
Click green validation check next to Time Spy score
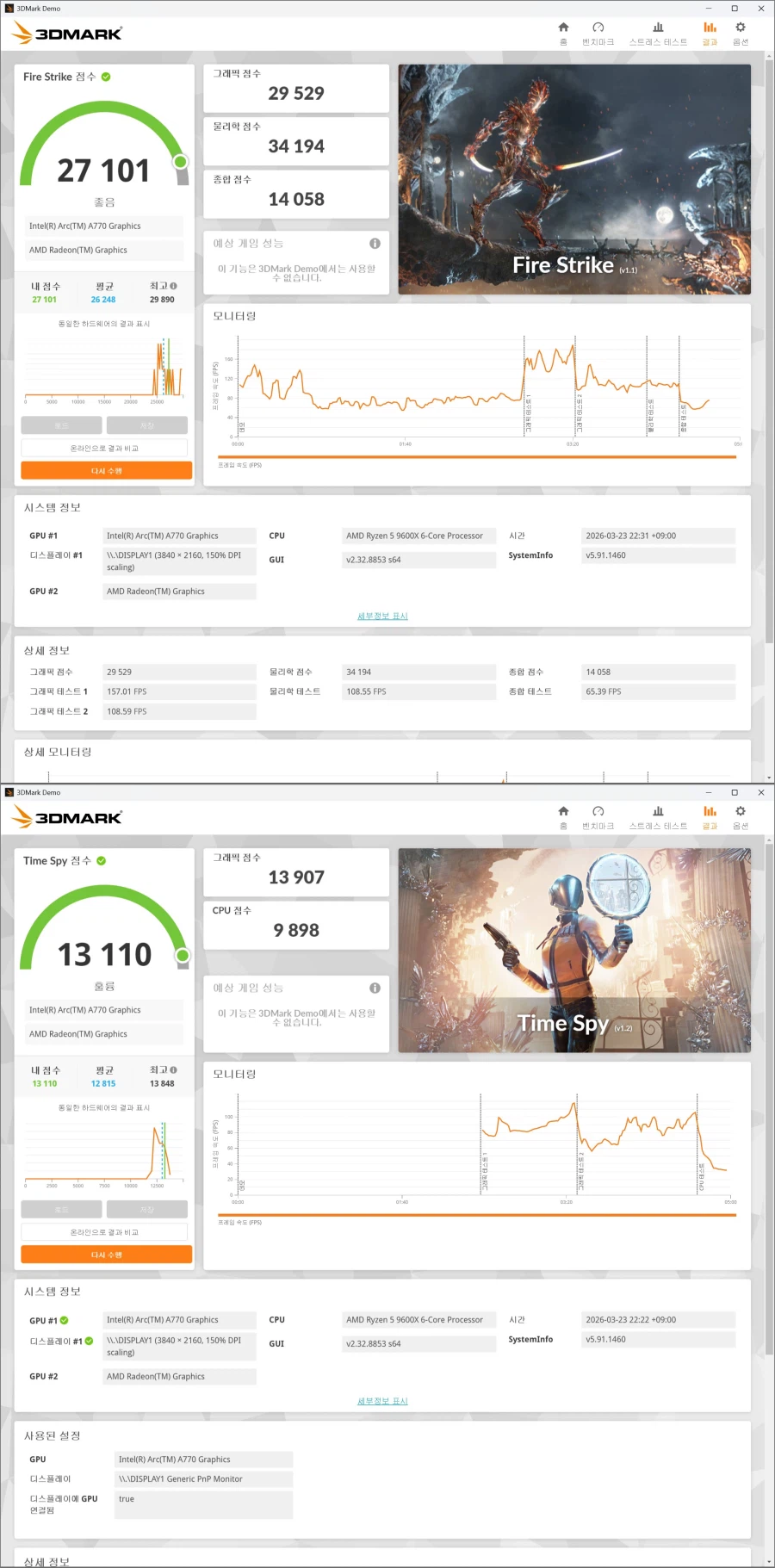tap(101, 860)
